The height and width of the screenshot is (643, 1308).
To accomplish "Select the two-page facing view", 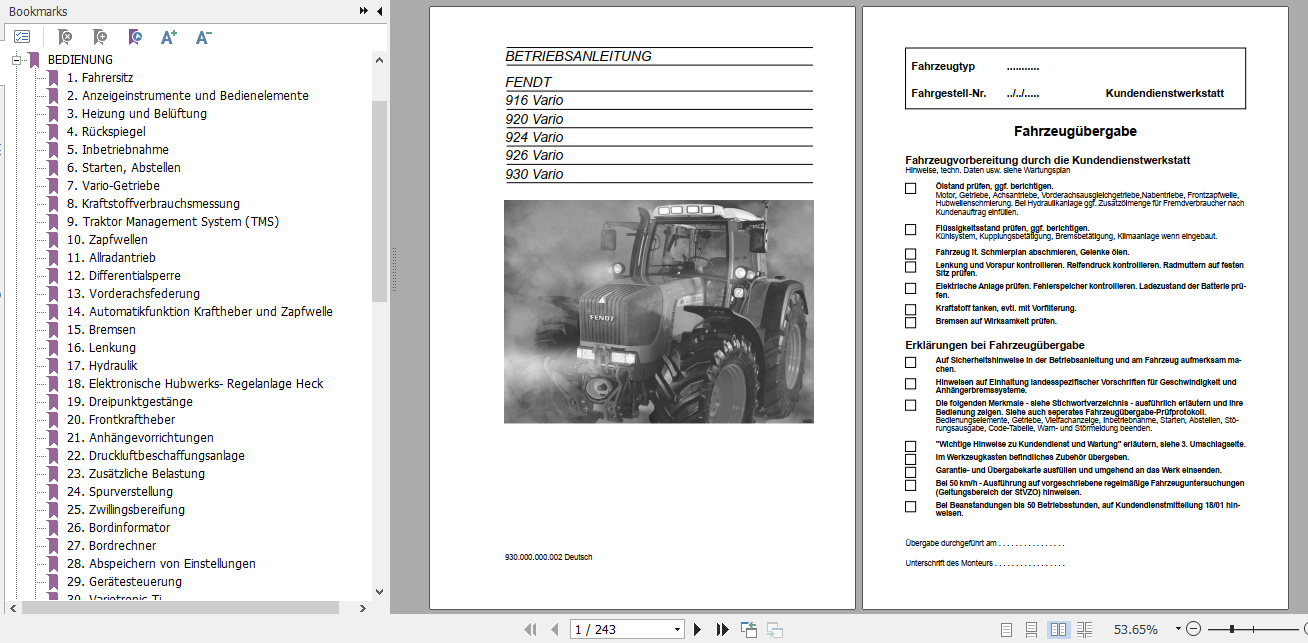I will pos(1058,629).
